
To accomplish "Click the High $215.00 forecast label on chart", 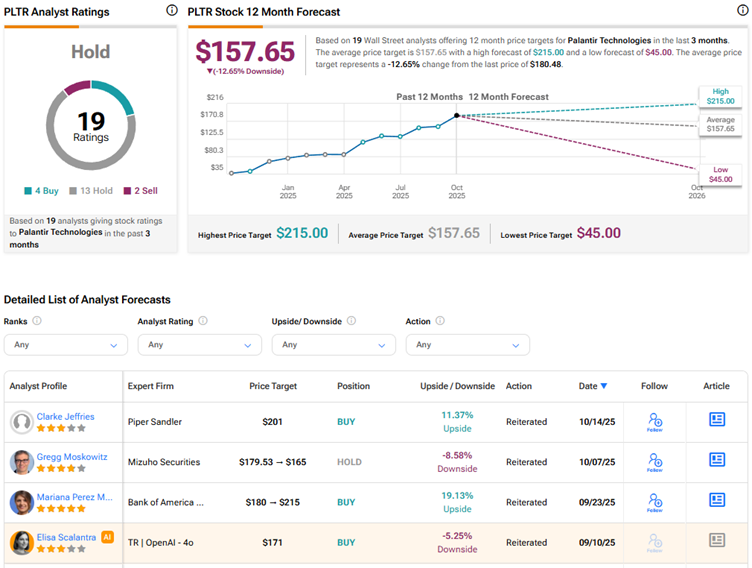I will click(x=720, y=97).
